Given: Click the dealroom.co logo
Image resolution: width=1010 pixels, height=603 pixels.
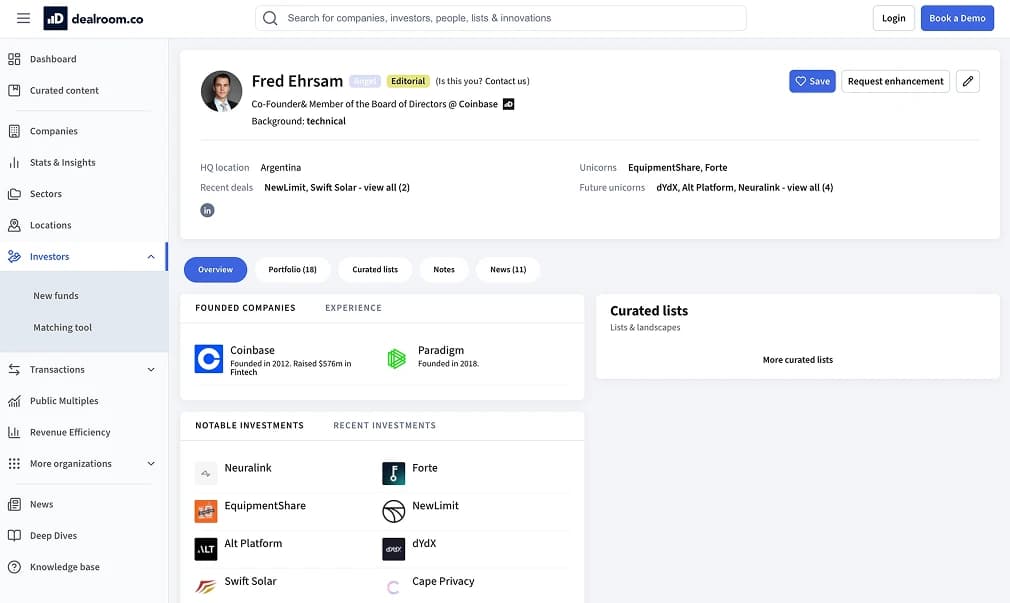Looking at the screenshot, I should [x=93, y=18].
